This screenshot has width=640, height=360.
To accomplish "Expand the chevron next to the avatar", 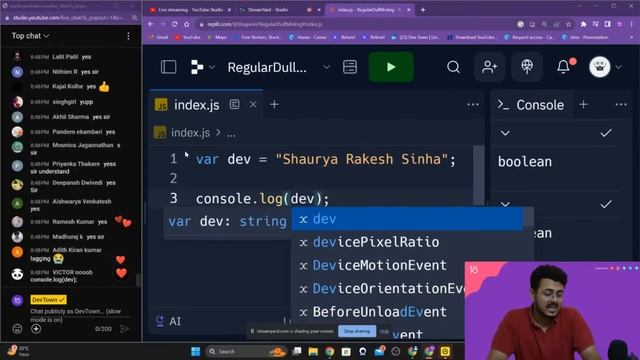I will tap(619, 67).
